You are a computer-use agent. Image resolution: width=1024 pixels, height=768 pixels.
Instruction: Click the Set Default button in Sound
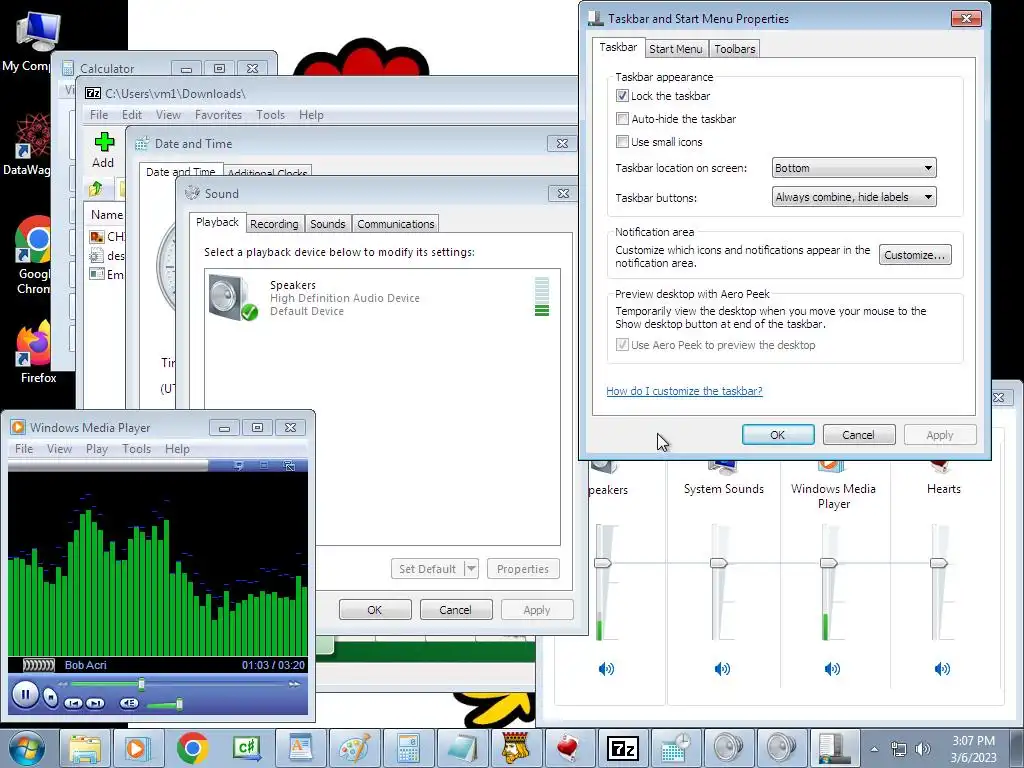click(x=428, y=569)
